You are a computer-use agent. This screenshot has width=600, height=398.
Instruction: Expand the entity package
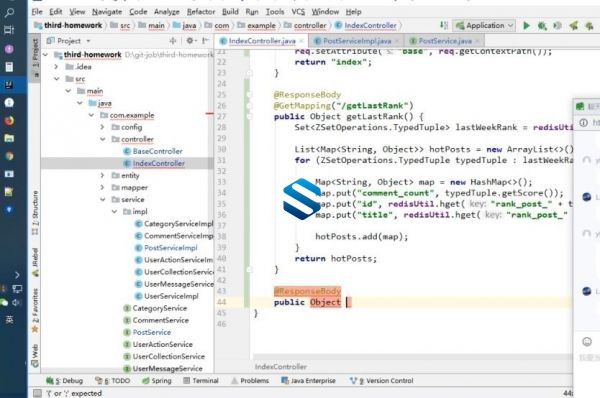click(x=102, y=175)
